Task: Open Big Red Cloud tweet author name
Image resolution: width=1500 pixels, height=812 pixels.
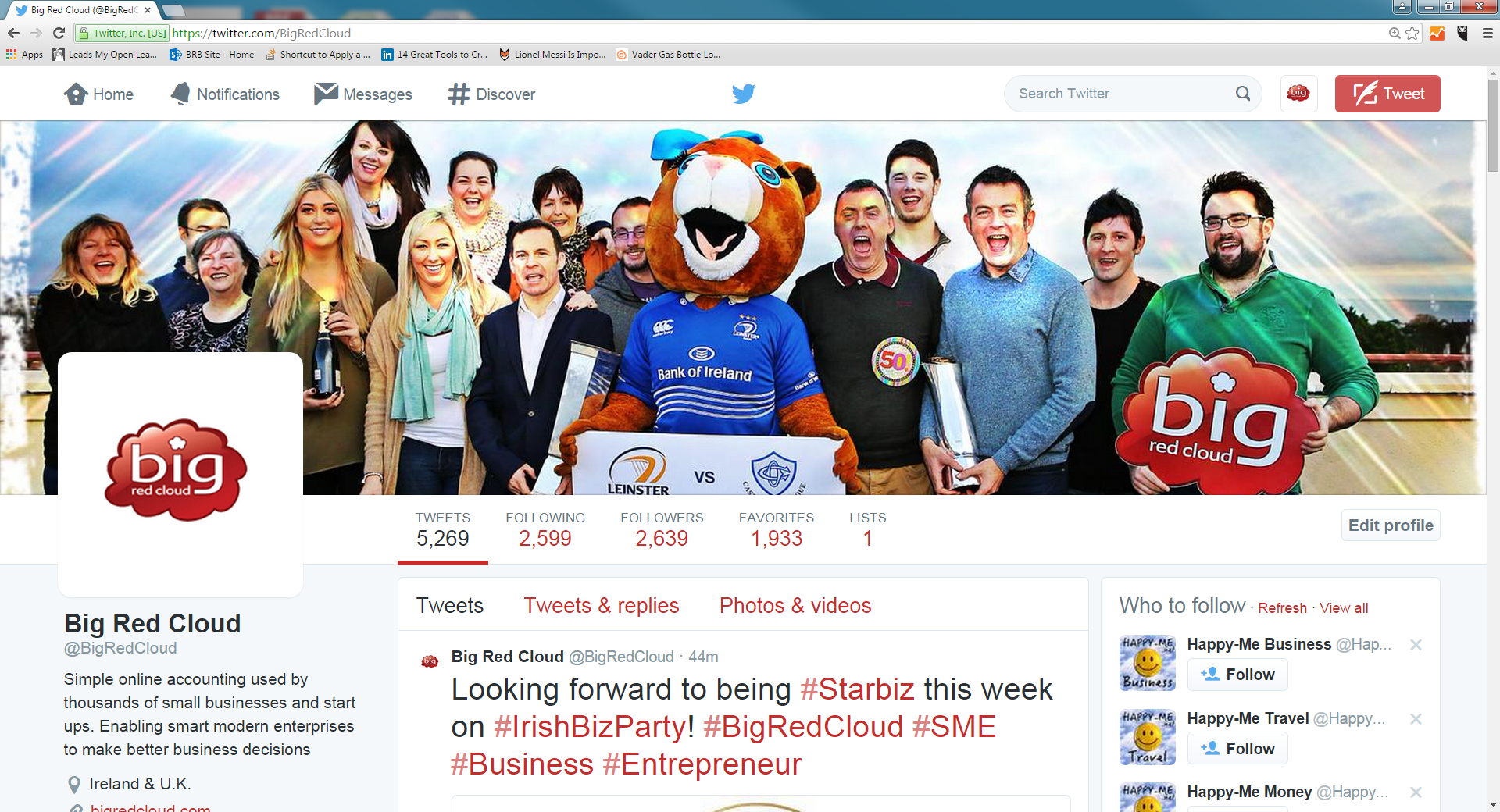Action: (x=507, y=657)
